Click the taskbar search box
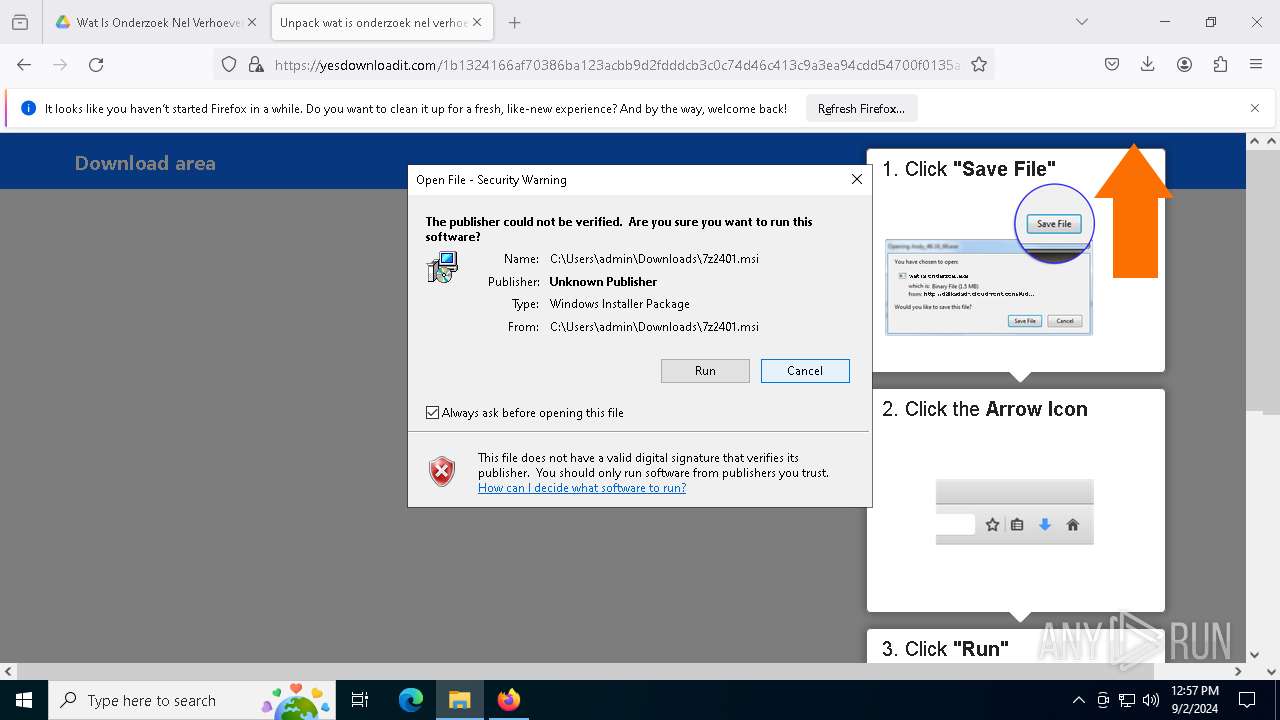The height and width of the screenshot is (720, 1280). 192,700
